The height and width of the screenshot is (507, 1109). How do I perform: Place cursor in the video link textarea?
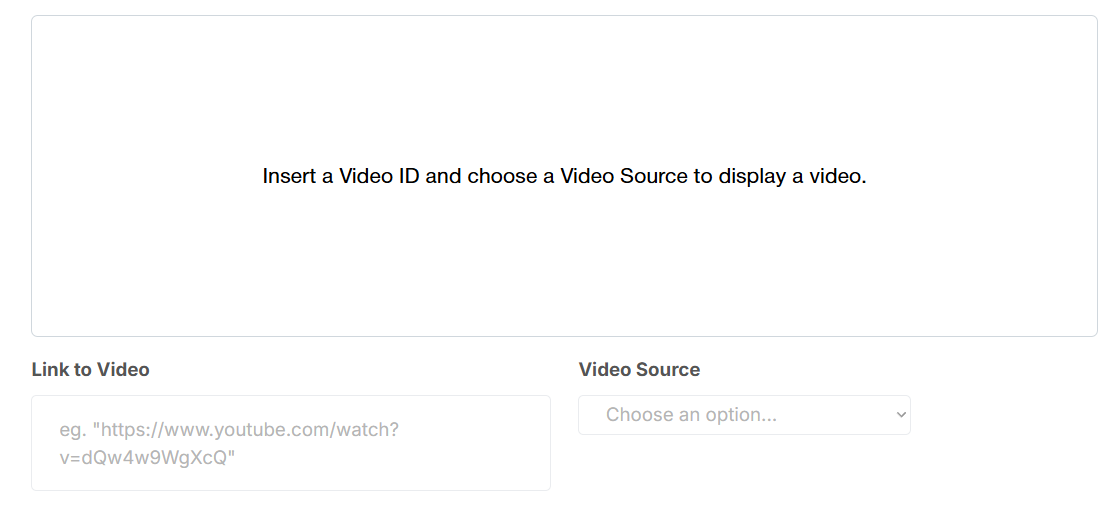pos(290,443)
